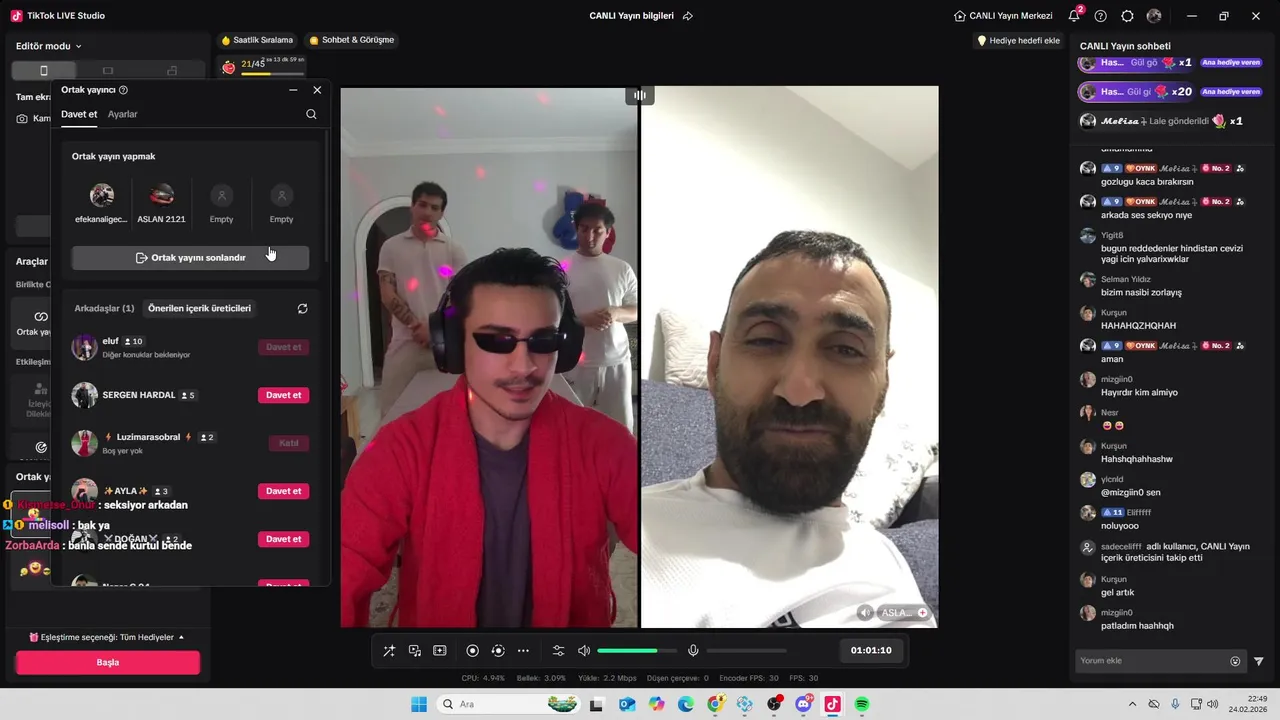Open the emoji picker in comment box
This screenshot has height=720, width=1280.
click(1235, 661)
